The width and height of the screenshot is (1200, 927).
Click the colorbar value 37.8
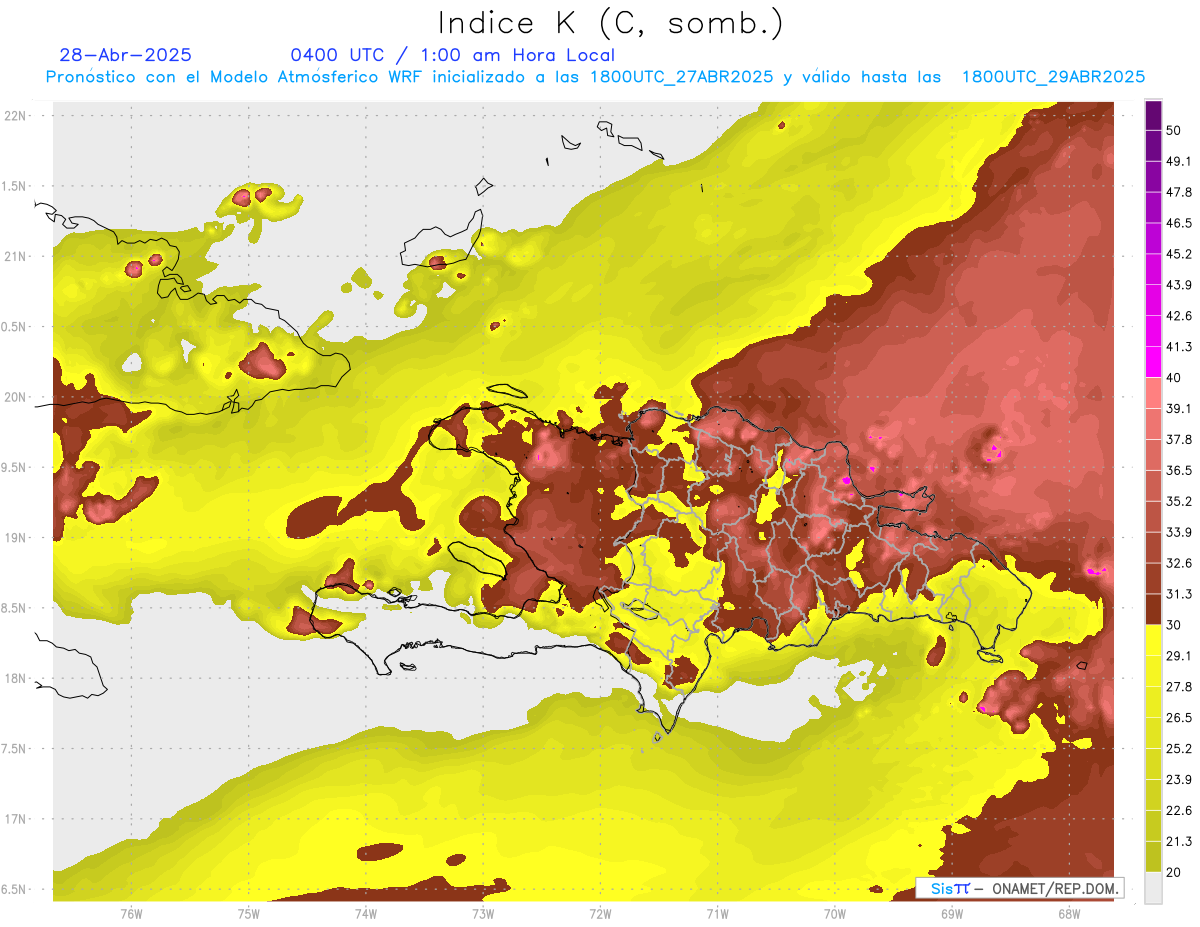coord(1178,439)
